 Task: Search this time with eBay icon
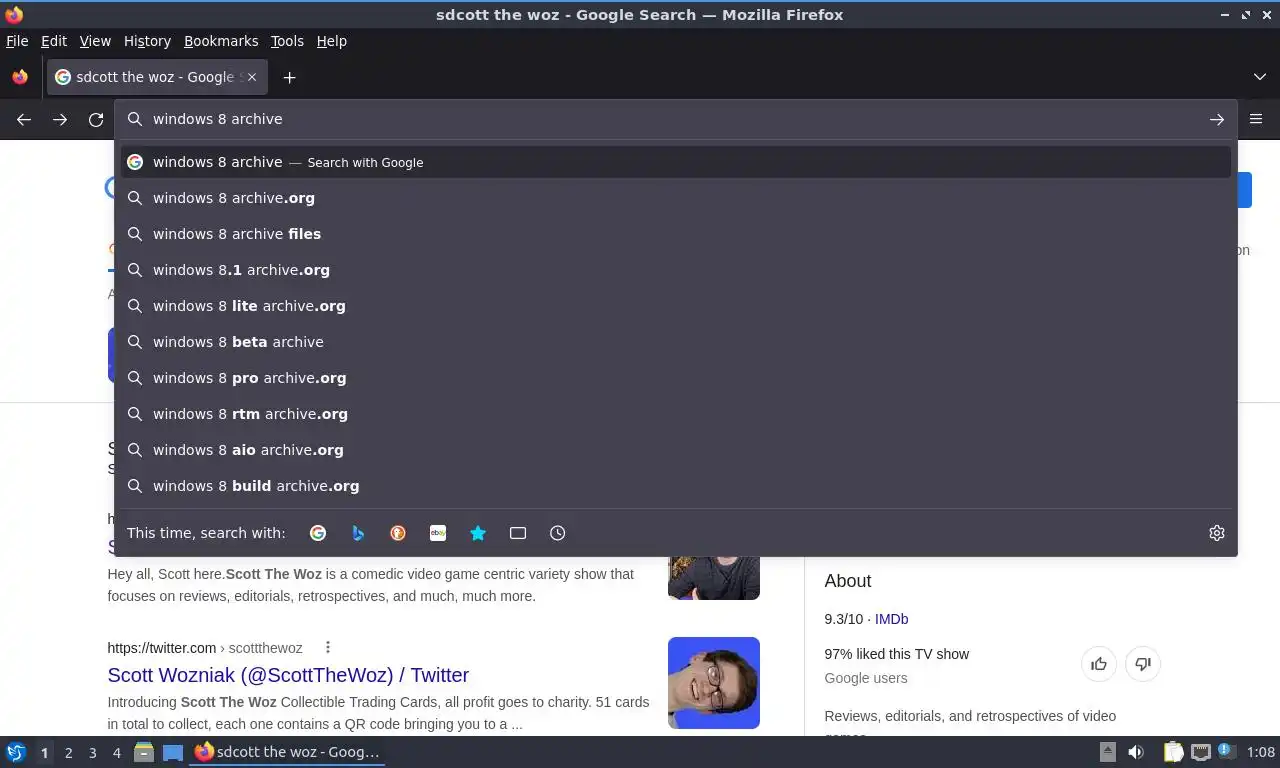click(438, 533)
